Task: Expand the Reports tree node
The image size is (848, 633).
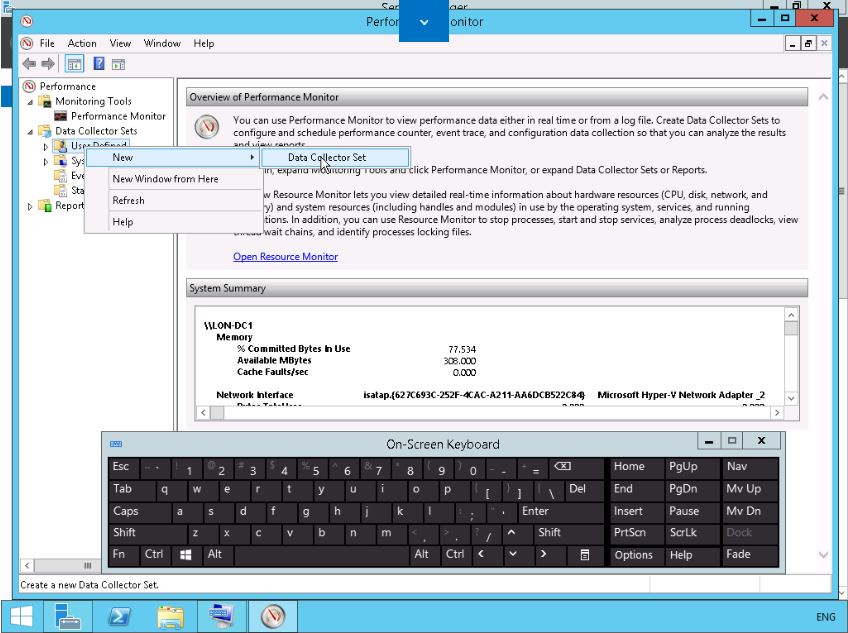Action: pos(30,206)
